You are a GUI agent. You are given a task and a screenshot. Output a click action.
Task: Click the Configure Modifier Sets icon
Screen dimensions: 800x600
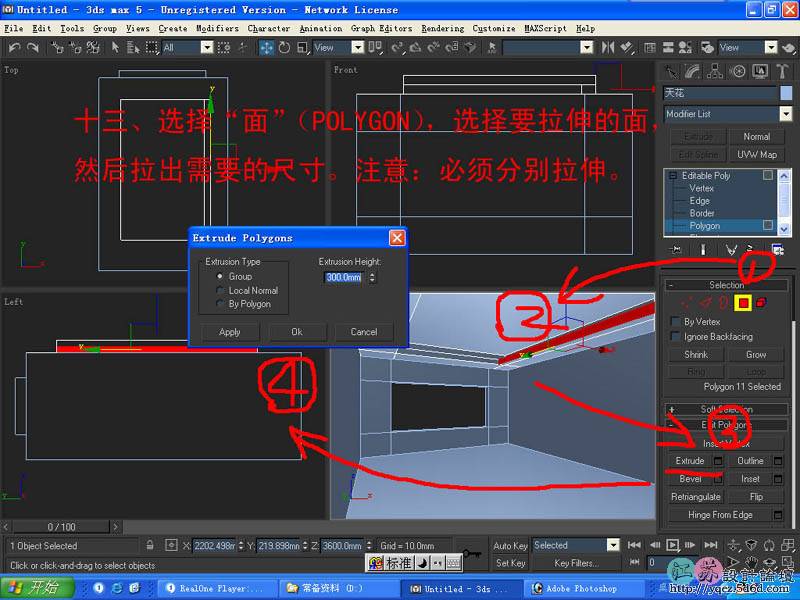tap(778, 249)
